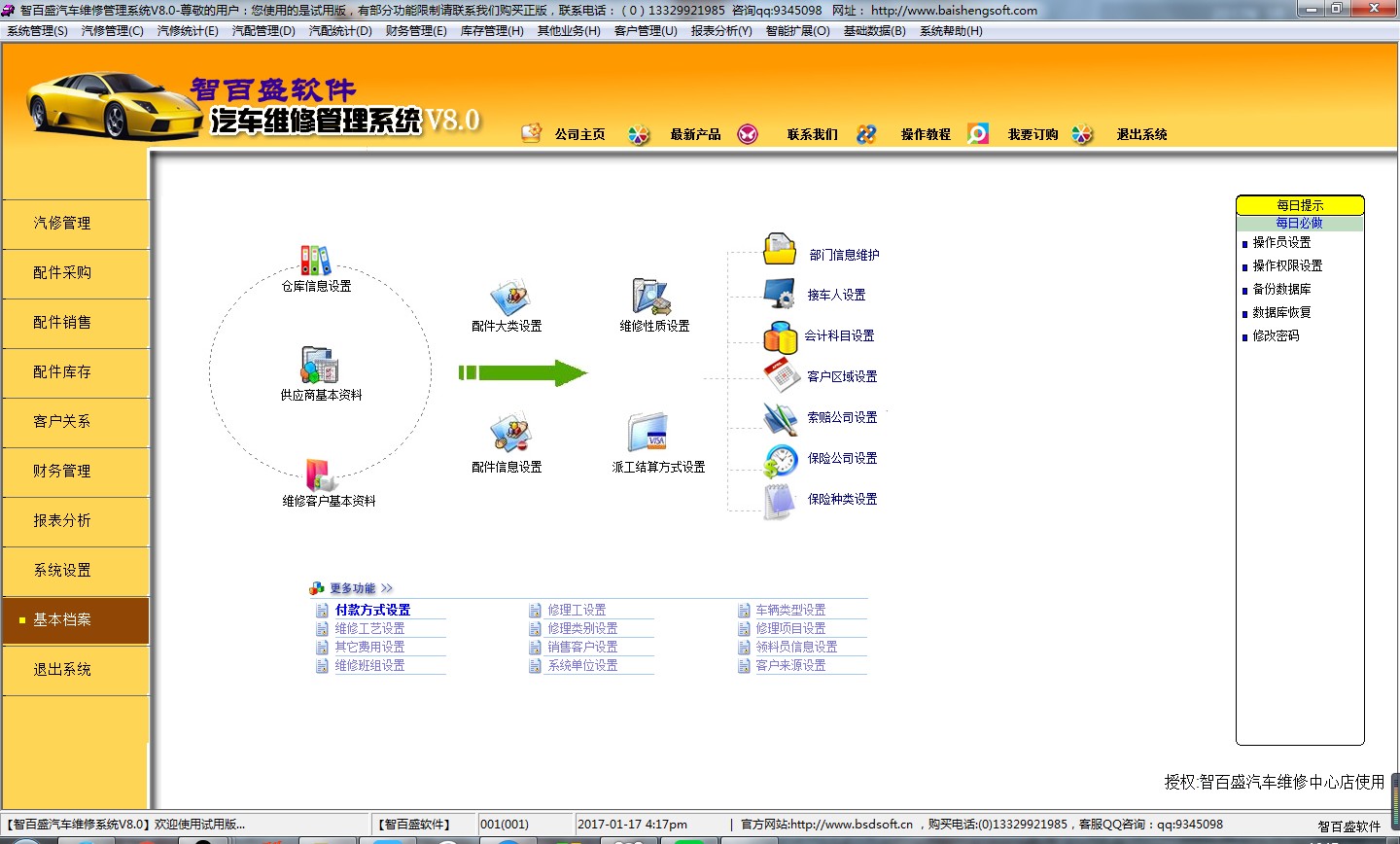Open the 系统管理(S) menu
This screenshot has height=844, width=1400.
point(37,31)
